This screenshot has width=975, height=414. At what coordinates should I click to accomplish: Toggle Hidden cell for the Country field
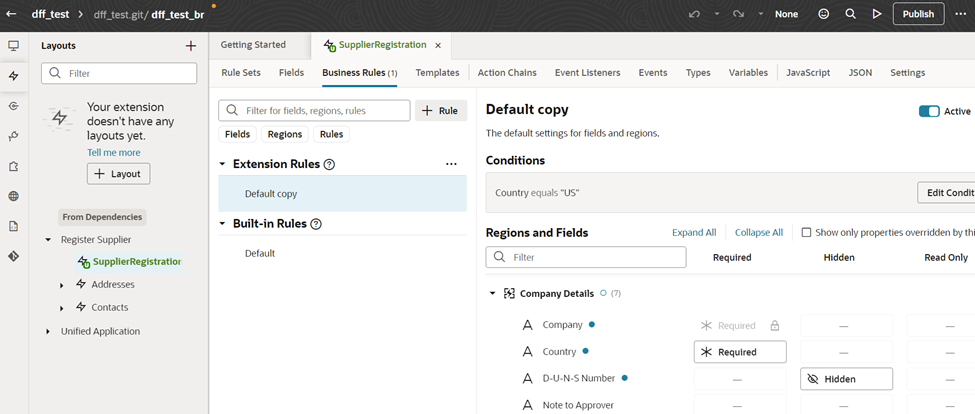pos(846,352)
